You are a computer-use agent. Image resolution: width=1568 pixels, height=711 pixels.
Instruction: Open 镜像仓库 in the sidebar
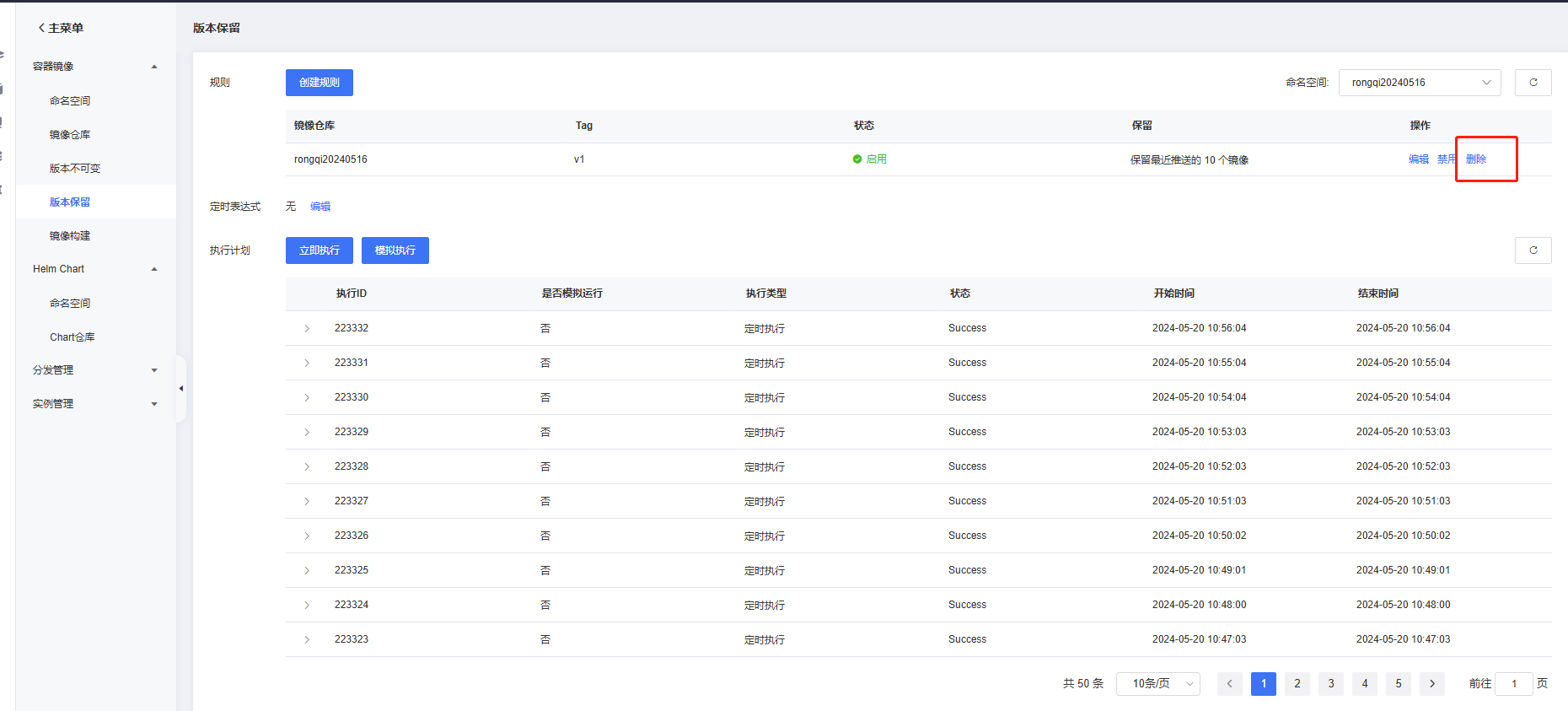[70, 134]
